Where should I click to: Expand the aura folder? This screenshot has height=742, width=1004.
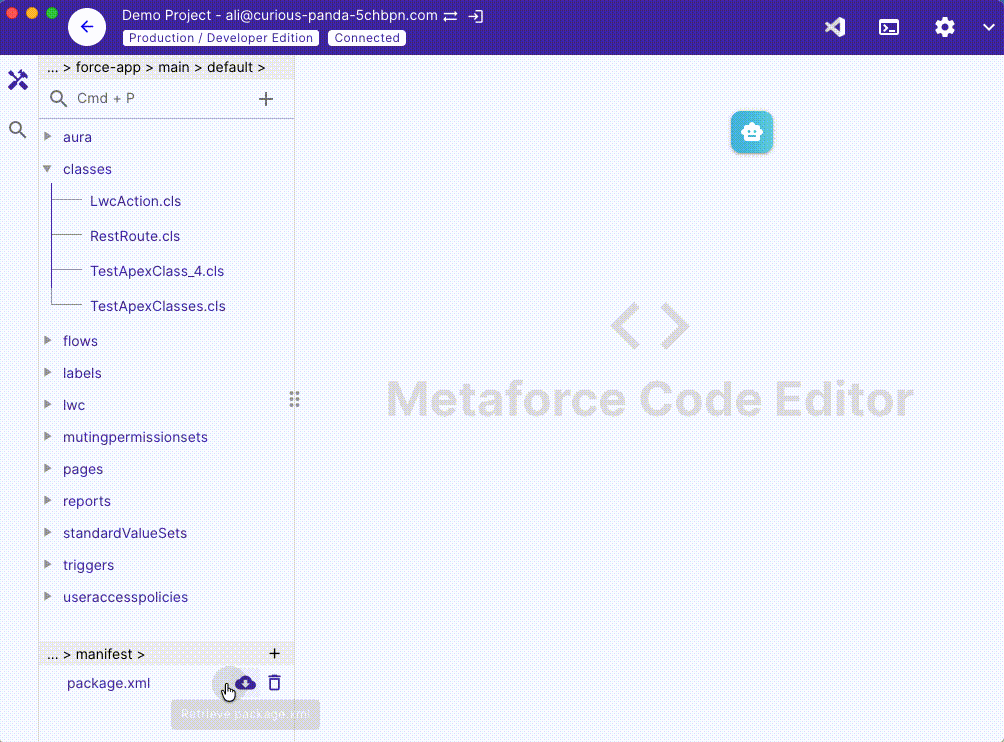pyautogui.click(x=47, y=136)
